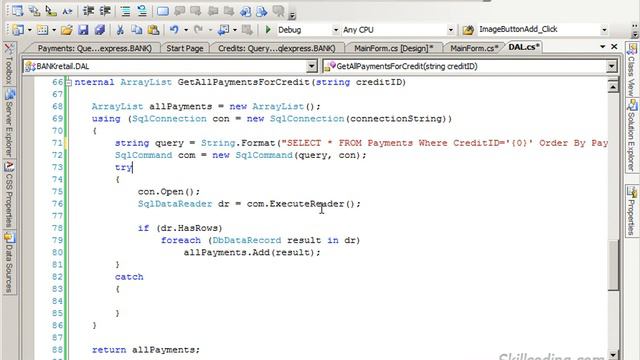Open the MainForm.cs [Design] tab
The width and height of the screenshot is (640, 360).
tap(393, 48)
